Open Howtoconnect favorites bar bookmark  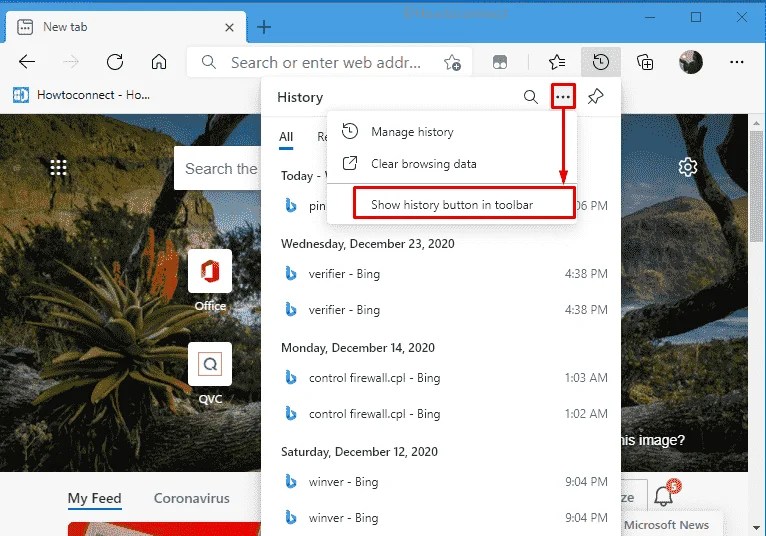(x=82, y=95)
